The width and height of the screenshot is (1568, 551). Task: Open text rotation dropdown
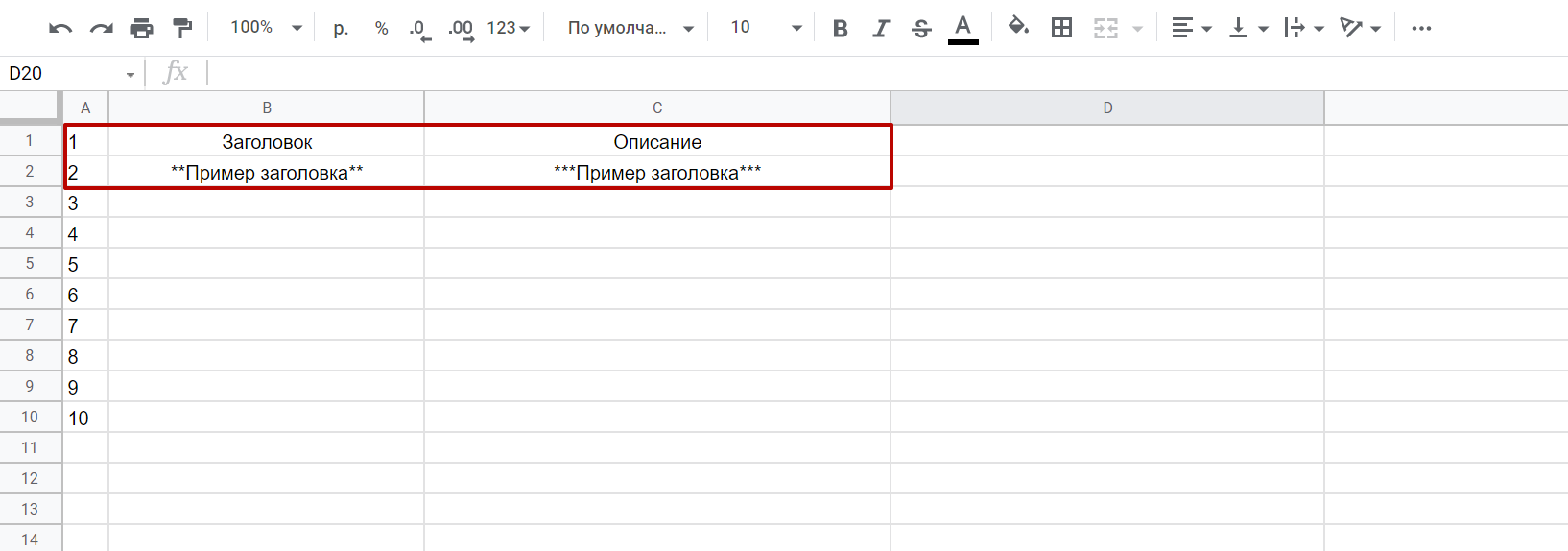1360,28
